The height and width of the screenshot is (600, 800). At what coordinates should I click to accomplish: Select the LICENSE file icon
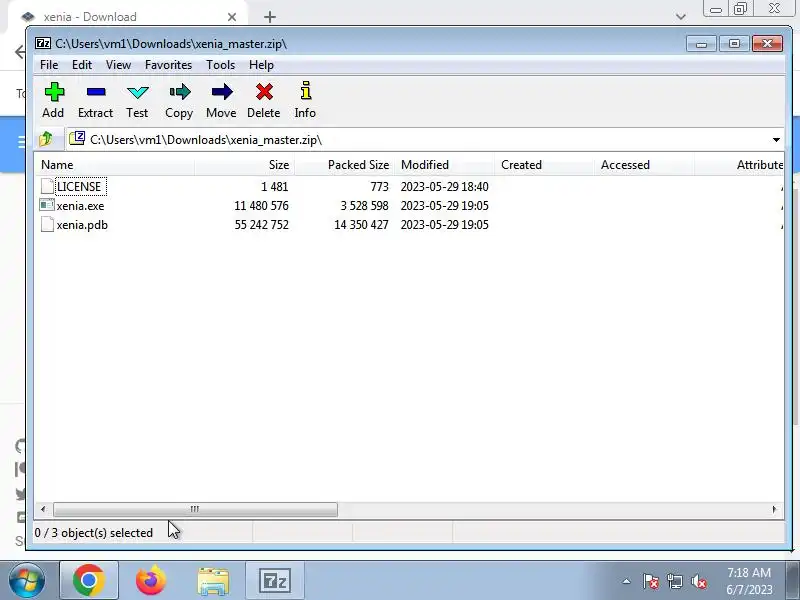47,186
